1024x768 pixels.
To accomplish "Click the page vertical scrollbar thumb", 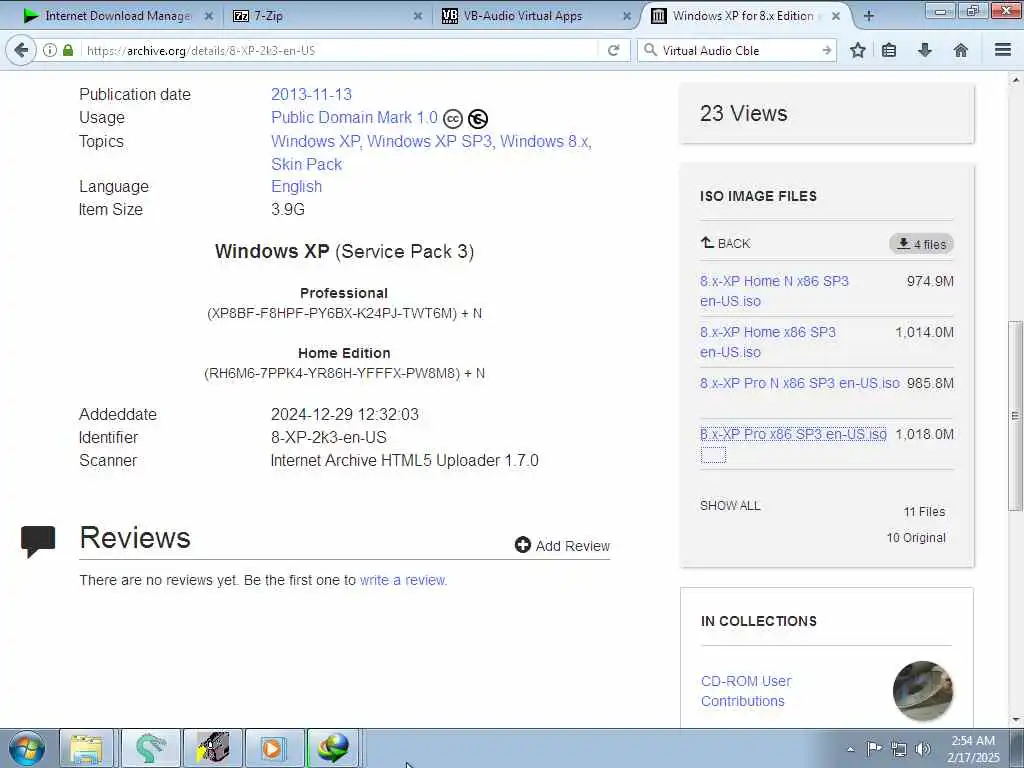I will 1015,415.
